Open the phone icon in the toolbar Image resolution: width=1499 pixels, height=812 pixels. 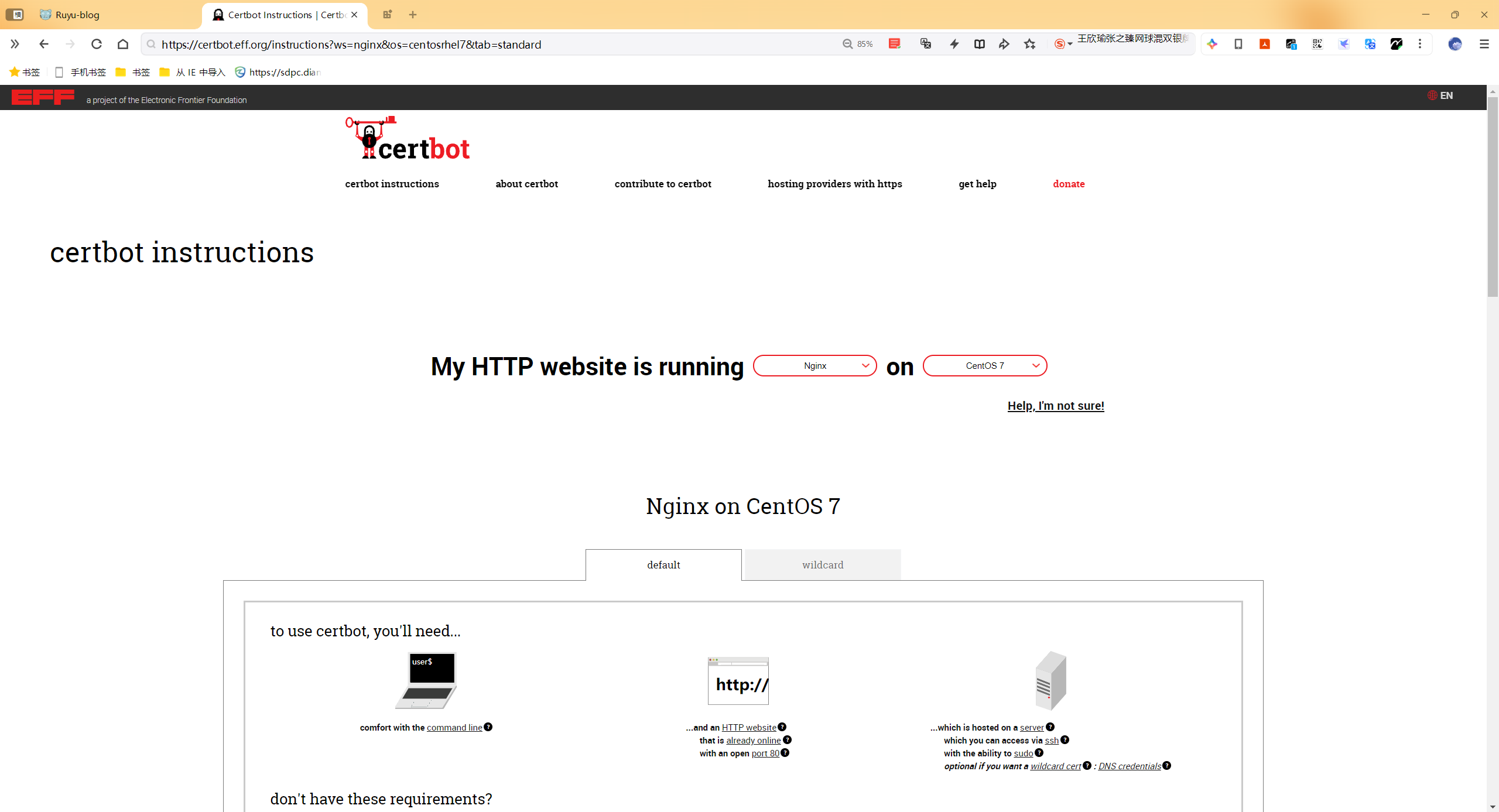click(x=1238, y=44)
